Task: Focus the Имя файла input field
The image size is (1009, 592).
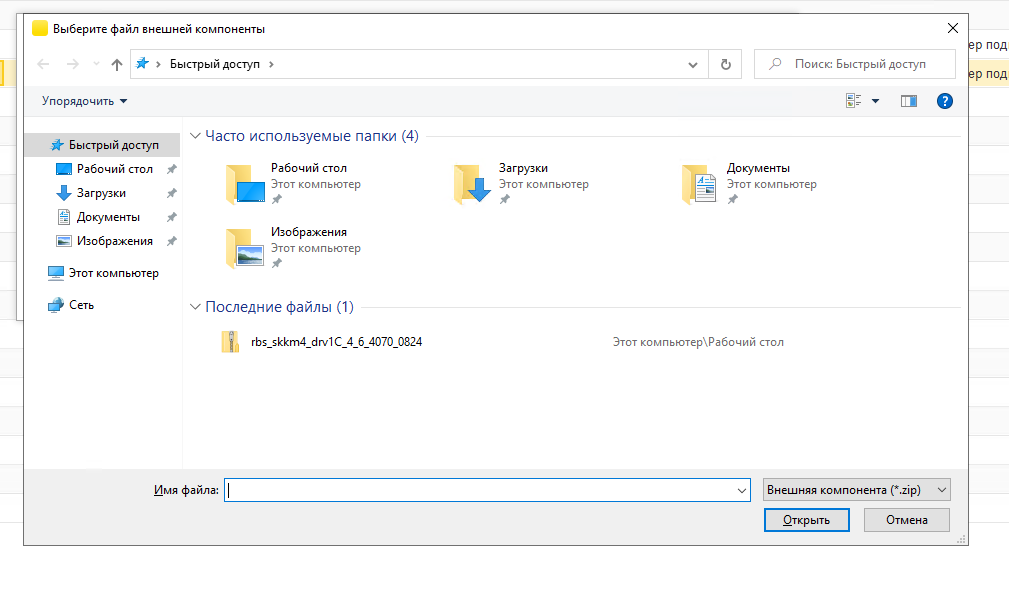Action: 486,490
